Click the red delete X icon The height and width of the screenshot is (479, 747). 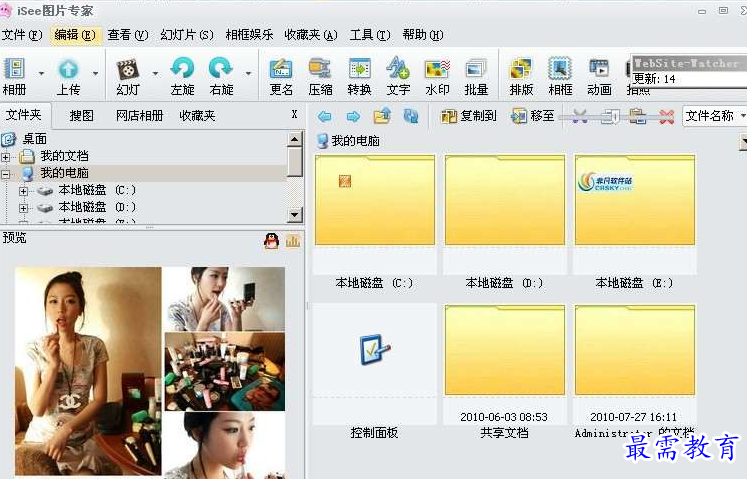tap(666, 116)
